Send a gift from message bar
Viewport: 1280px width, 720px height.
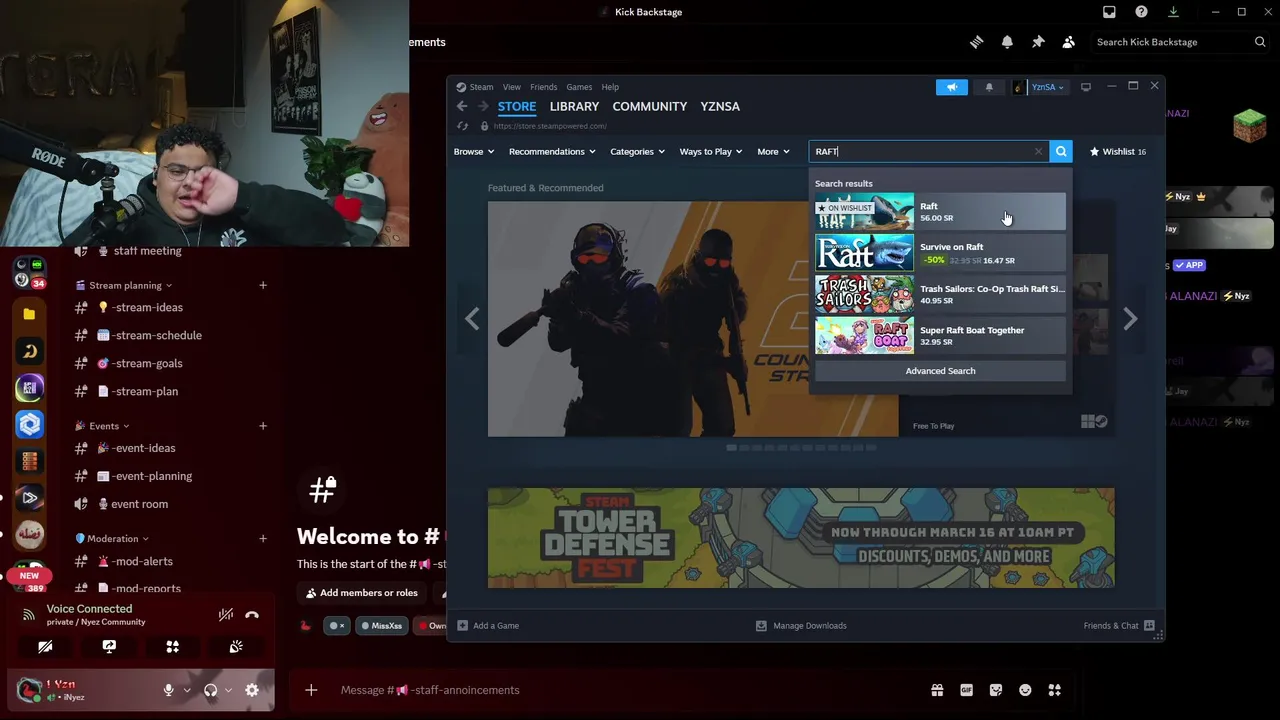[937, 690]
